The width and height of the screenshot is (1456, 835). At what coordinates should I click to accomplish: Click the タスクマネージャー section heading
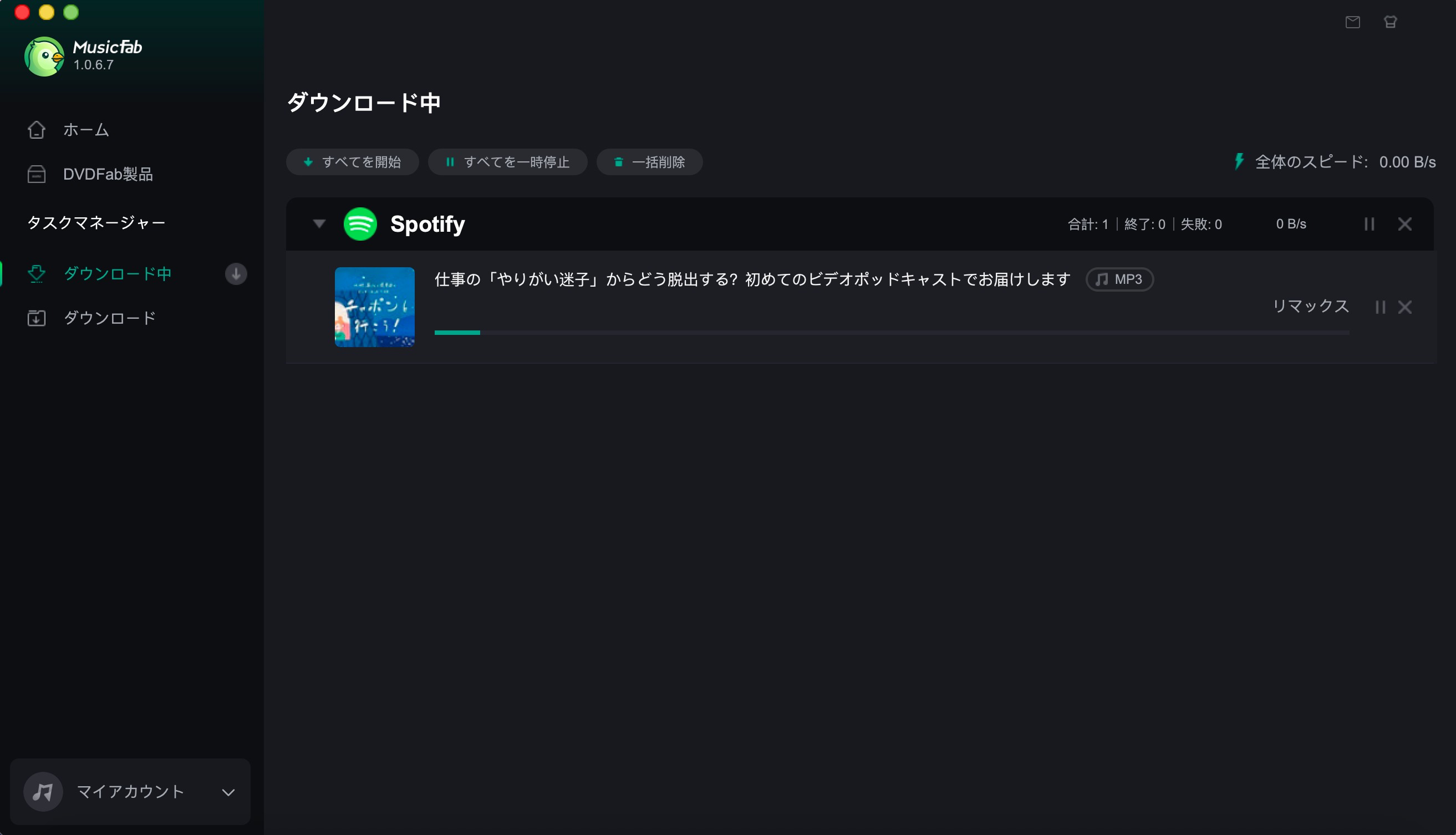coord(96,222)
